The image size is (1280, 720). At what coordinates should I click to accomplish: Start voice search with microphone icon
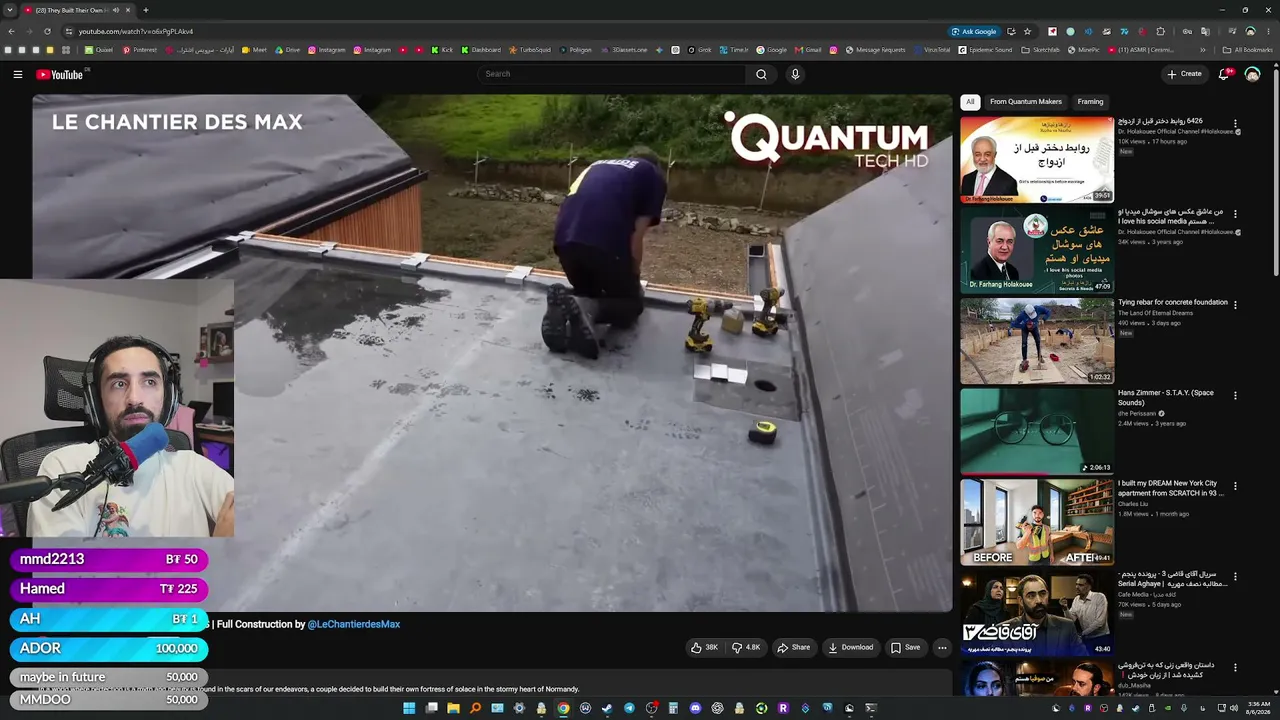pos(795,74)
